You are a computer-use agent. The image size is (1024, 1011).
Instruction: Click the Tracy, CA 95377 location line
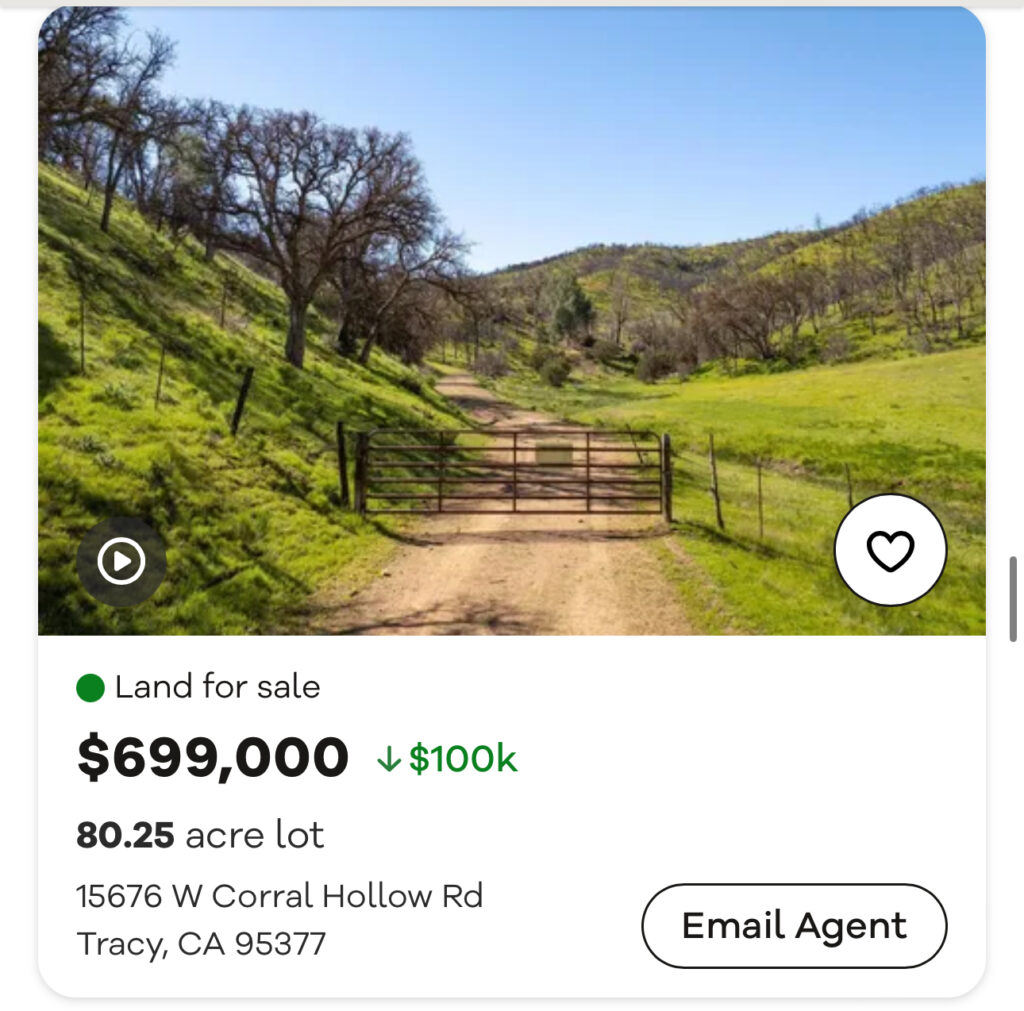tap(201, 943)
